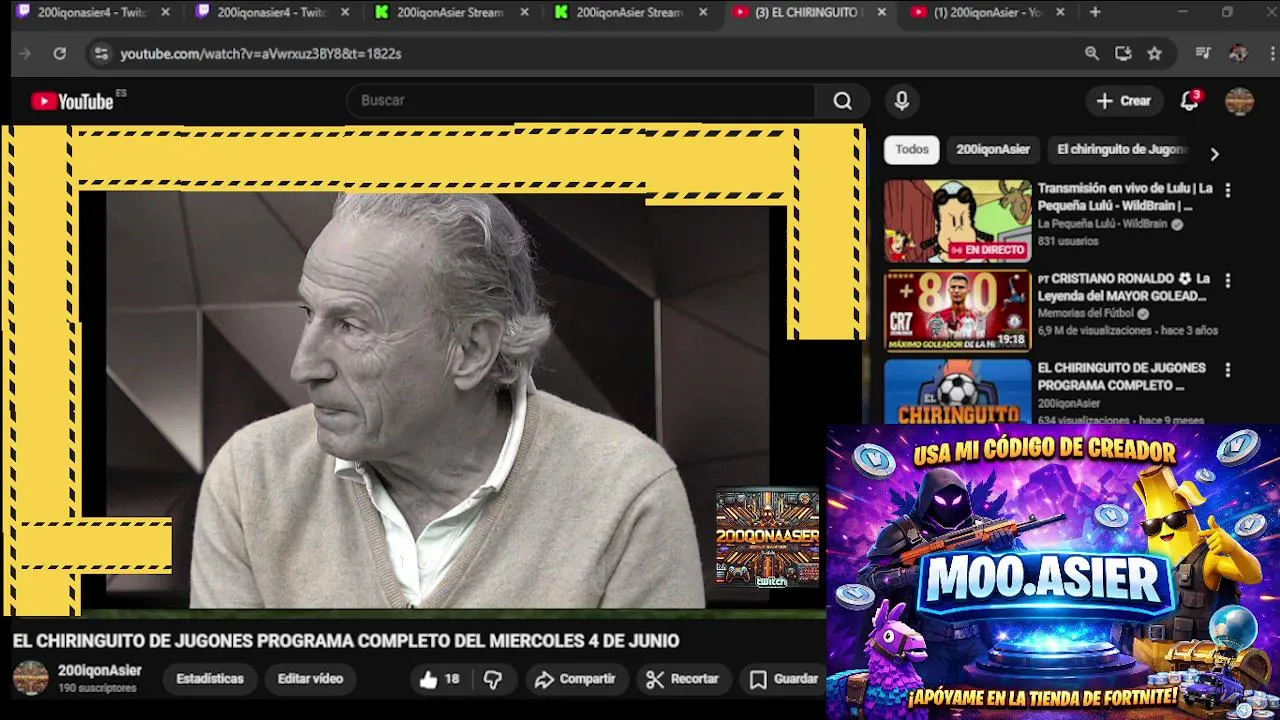This screenshot has width=1280, height=720.
Task: Open 'CRISTIANO RONALDO La Leyenda' video title
Action: point(1125,287)
